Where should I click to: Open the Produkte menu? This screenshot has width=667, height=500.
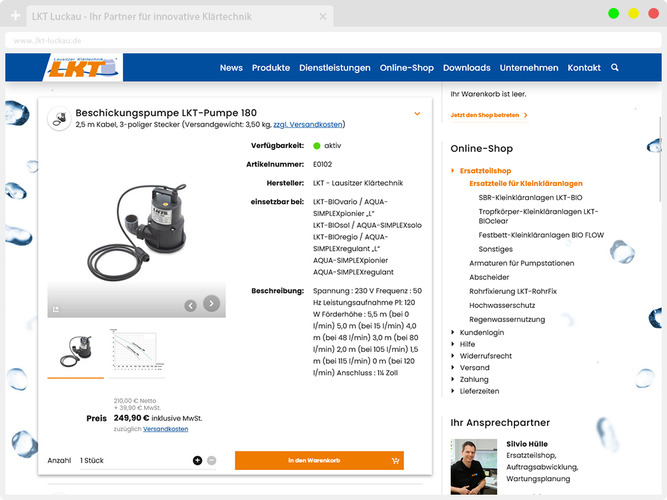[271, 68]
